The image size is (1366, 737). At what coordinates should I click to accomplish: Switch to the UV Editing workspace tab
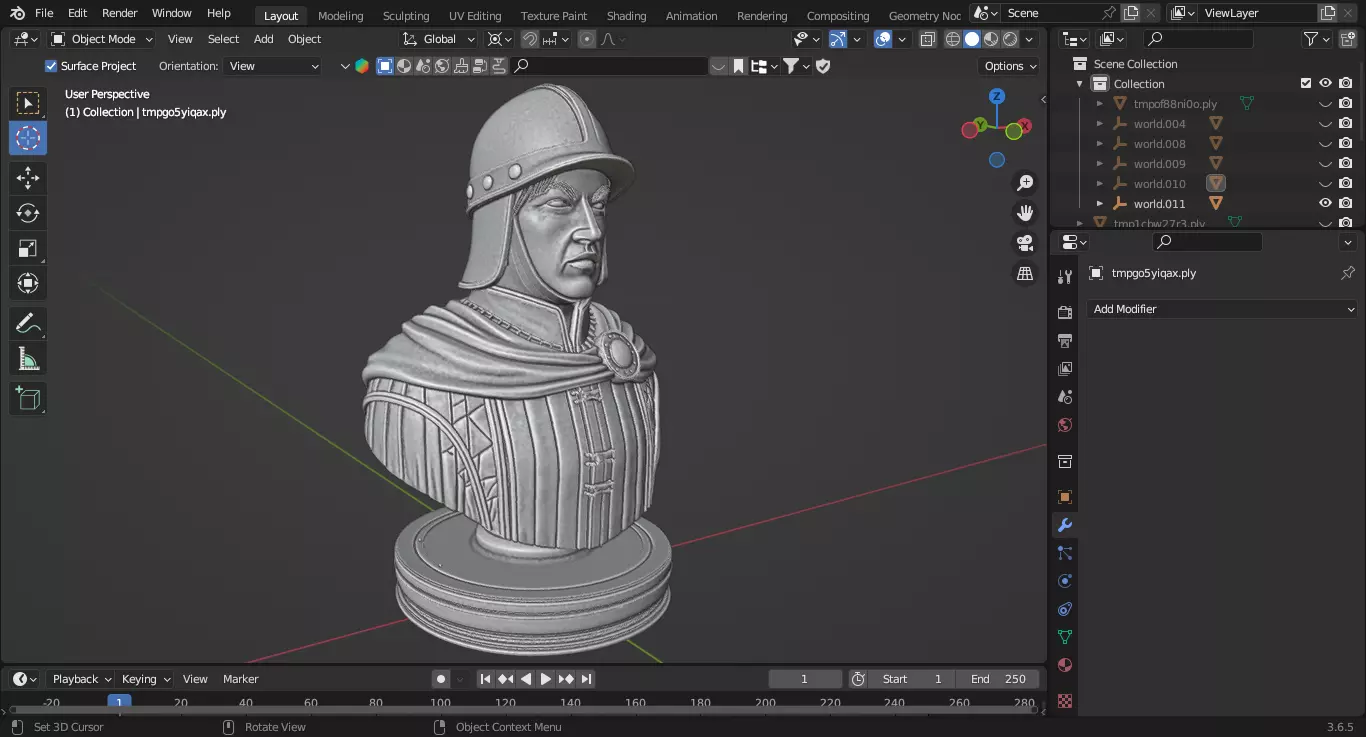click(x=475, y=16)
